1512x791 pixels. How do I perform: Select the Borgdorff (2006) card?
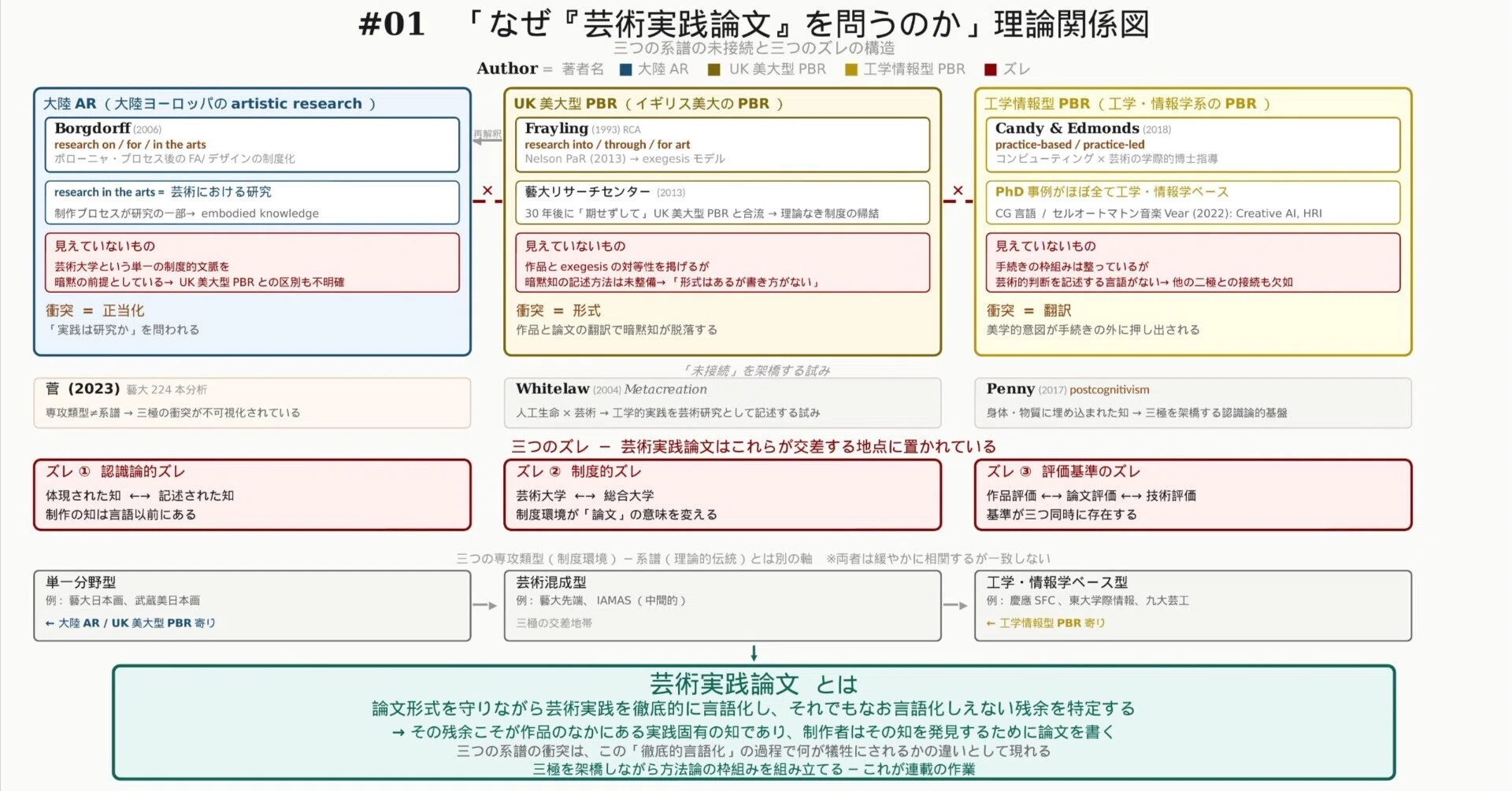252,145
